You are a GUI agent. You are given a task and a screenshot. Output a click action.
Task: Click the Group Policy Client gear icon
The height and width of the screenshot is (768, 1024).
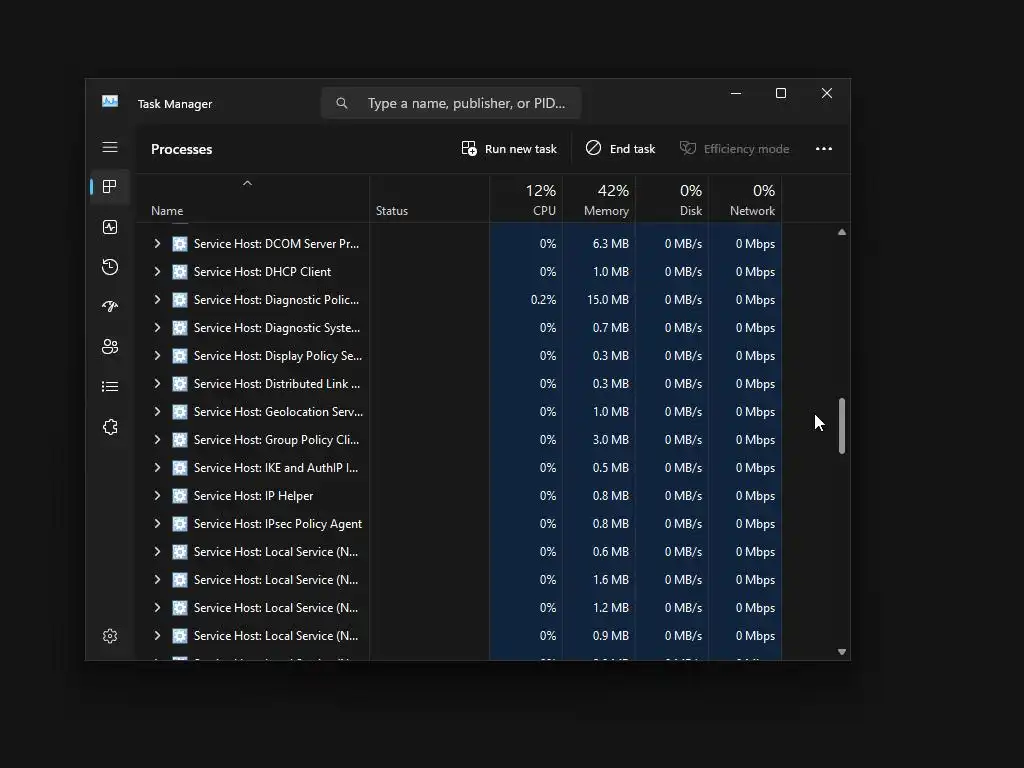(180, 440)
